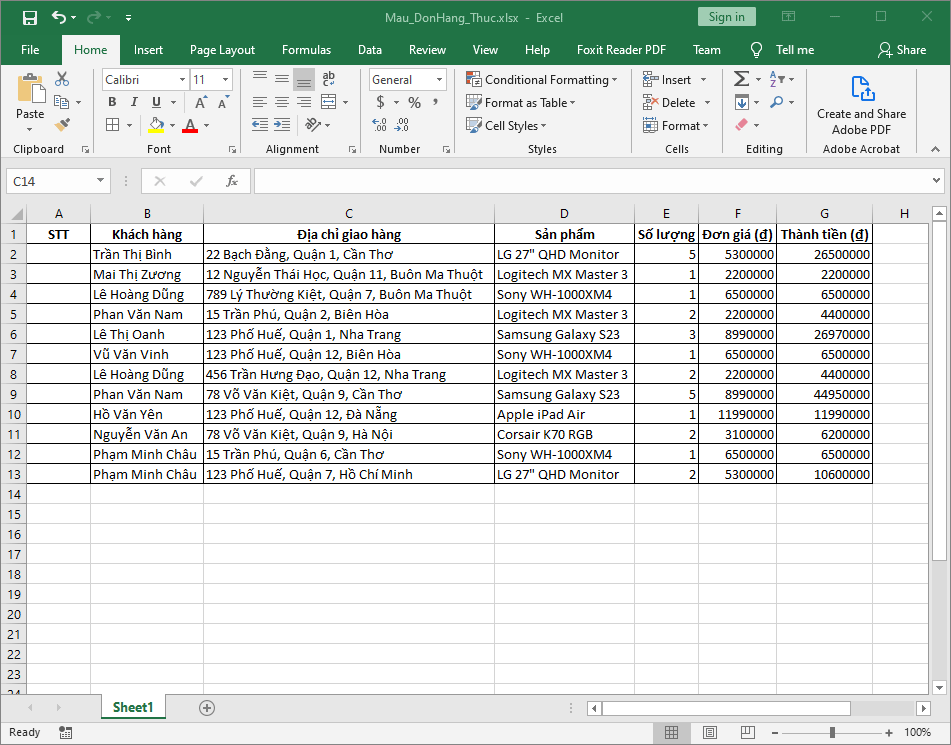Click the Sign in button
Image resolution: width=951 pixels, height=745 pixels.
726,17
